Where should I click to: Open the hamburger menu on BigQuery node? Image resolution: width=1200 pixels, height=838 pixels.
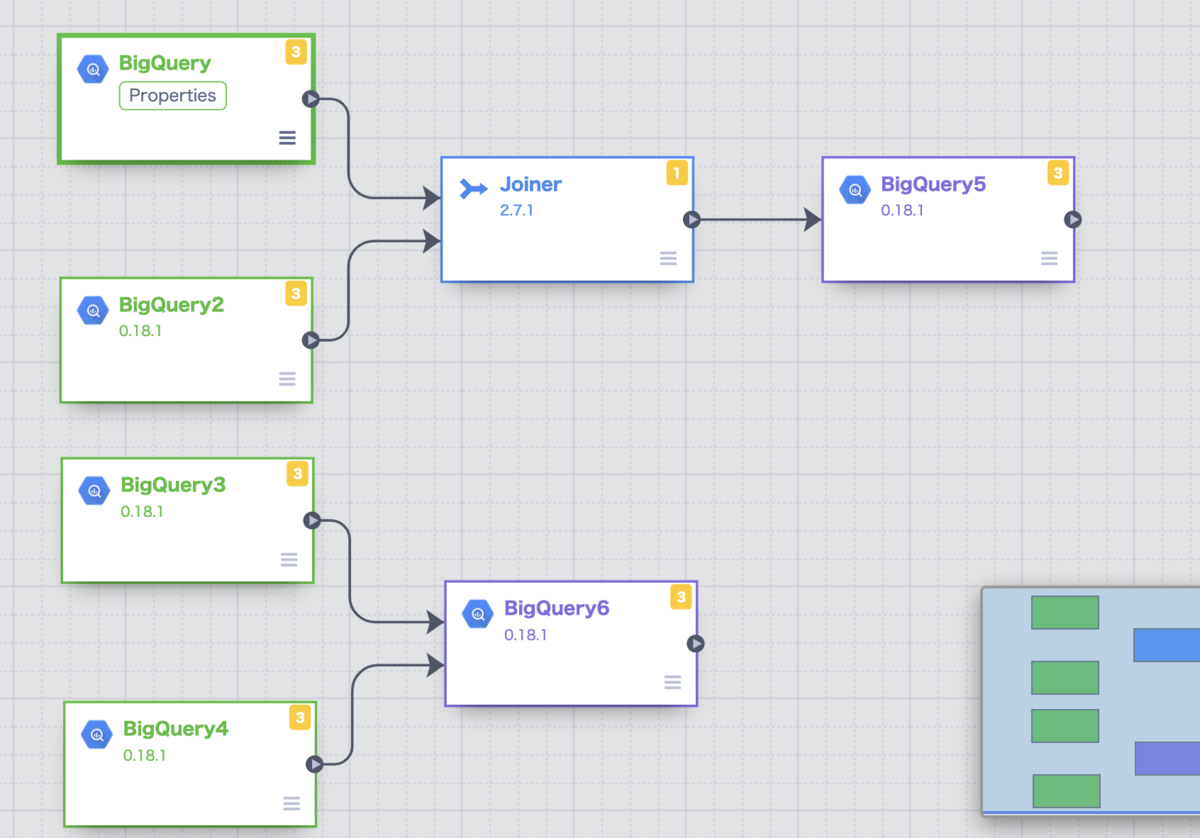(x=287, y=138)
